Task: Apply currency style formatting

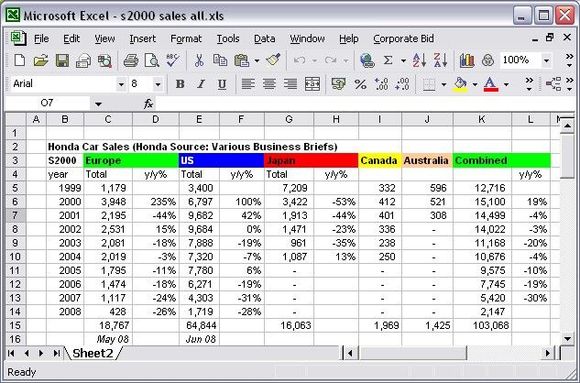Action: (338, 84)
